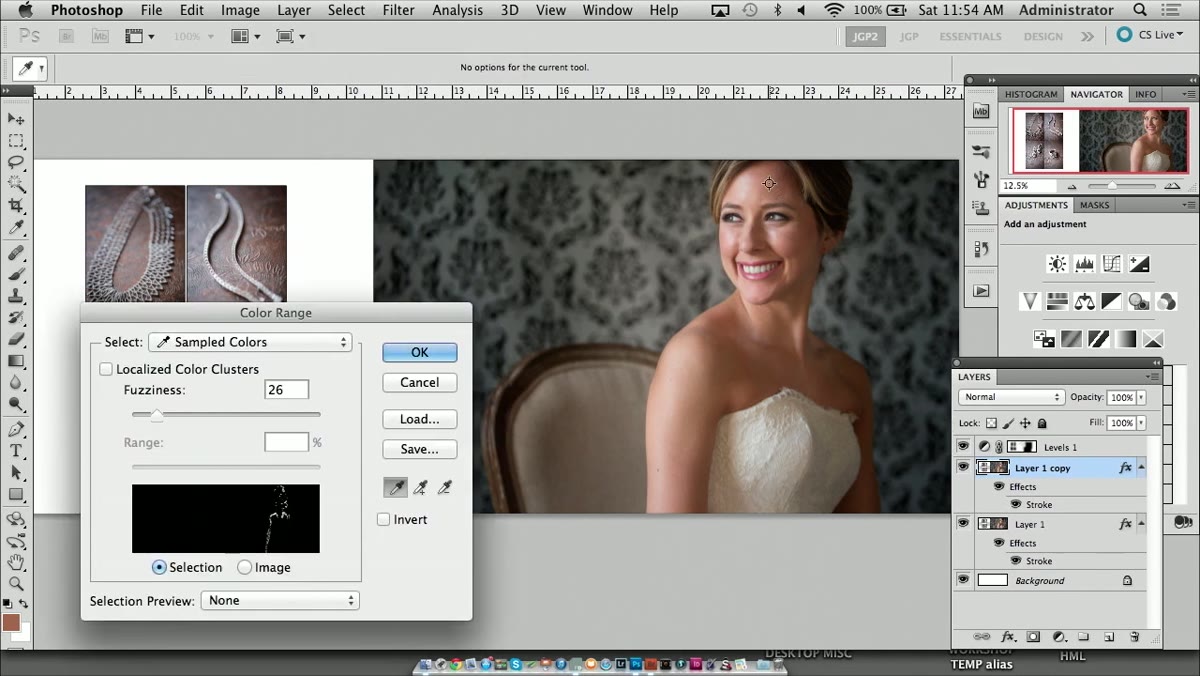Open Mini Bridge panel icon
The width and height of the screenshot is (1200, 676).
(981, 111)
